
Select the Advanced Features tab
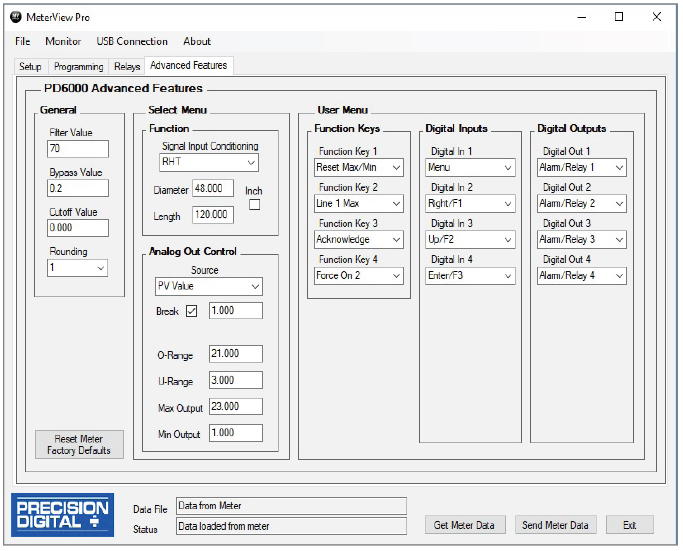point(189,65)
